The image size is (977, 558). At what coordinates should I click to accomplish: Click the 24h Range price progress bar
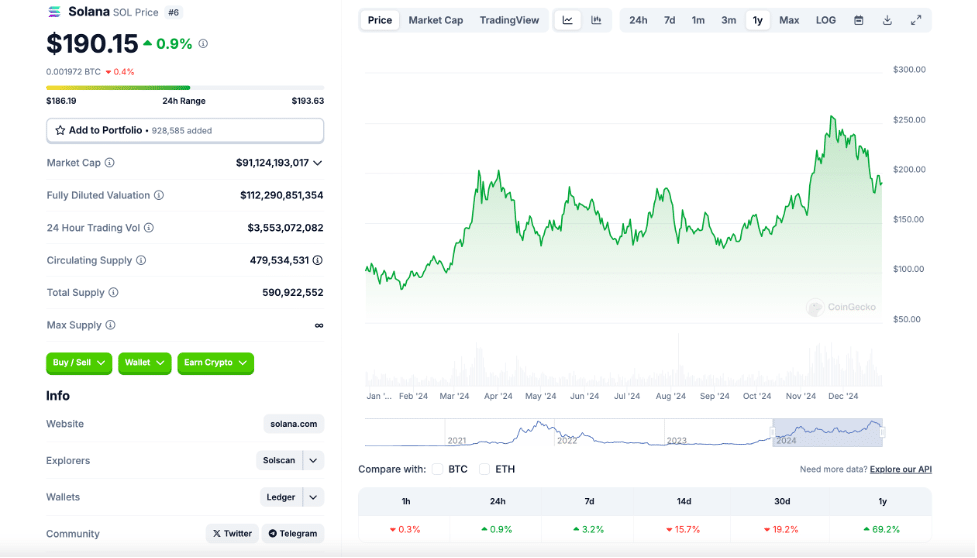tap(185, 88)
